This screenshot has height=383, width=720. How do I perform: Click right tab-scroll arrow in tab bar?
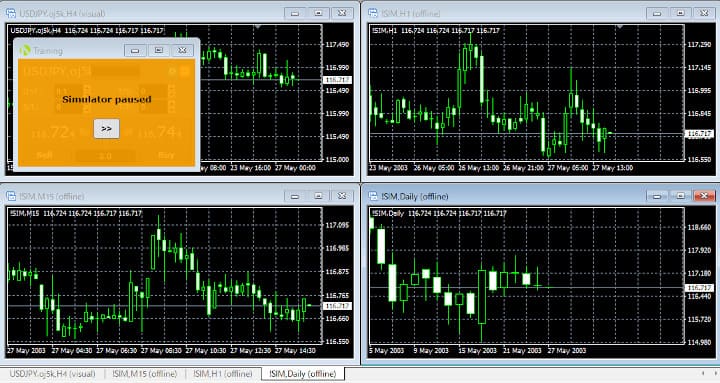pyautogui.click(x=715, y=373)
